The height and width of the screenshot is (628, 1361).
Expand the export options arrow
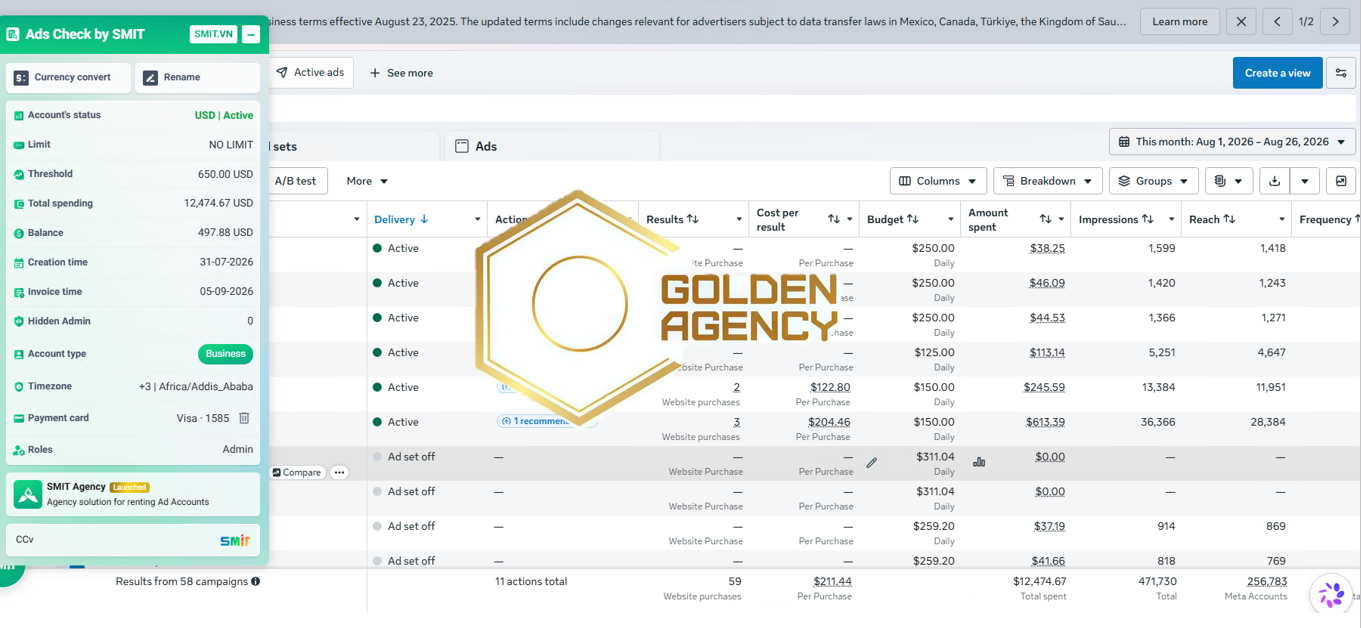click(1304, 181)
